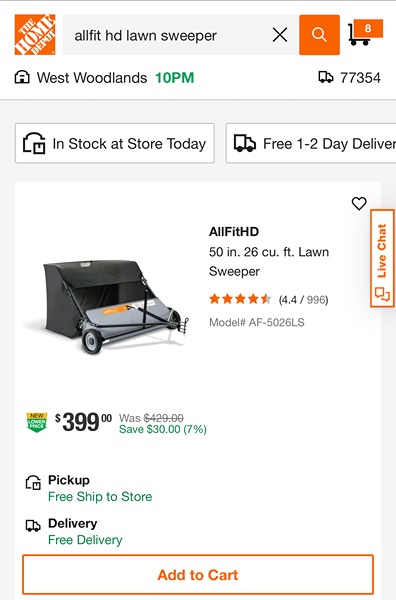Open the shopping cart with 8 items
396x600 pixels.
point(365,33)
